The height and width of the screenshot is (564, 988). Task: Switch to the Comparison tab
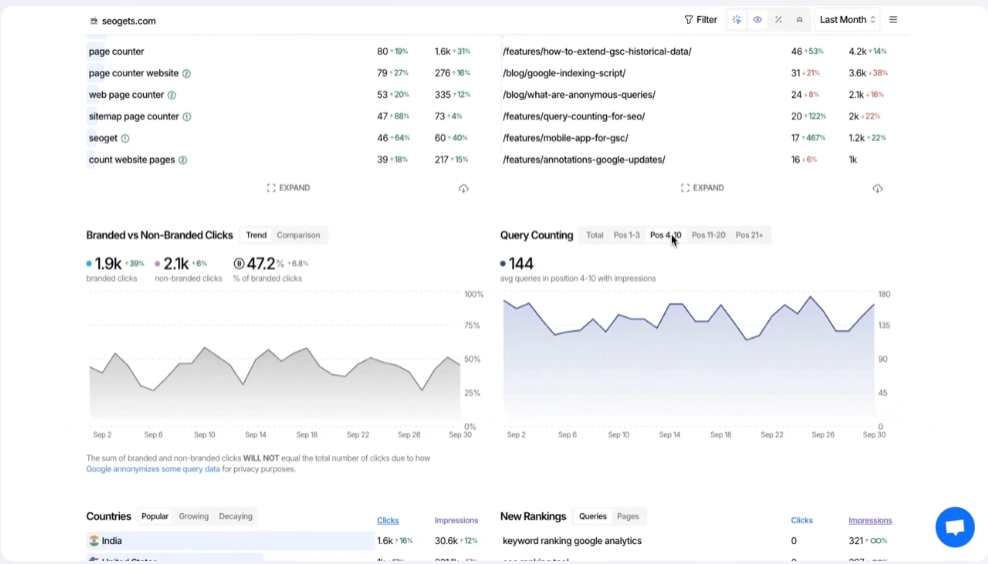pyautogui.click(x=298, y=235)
